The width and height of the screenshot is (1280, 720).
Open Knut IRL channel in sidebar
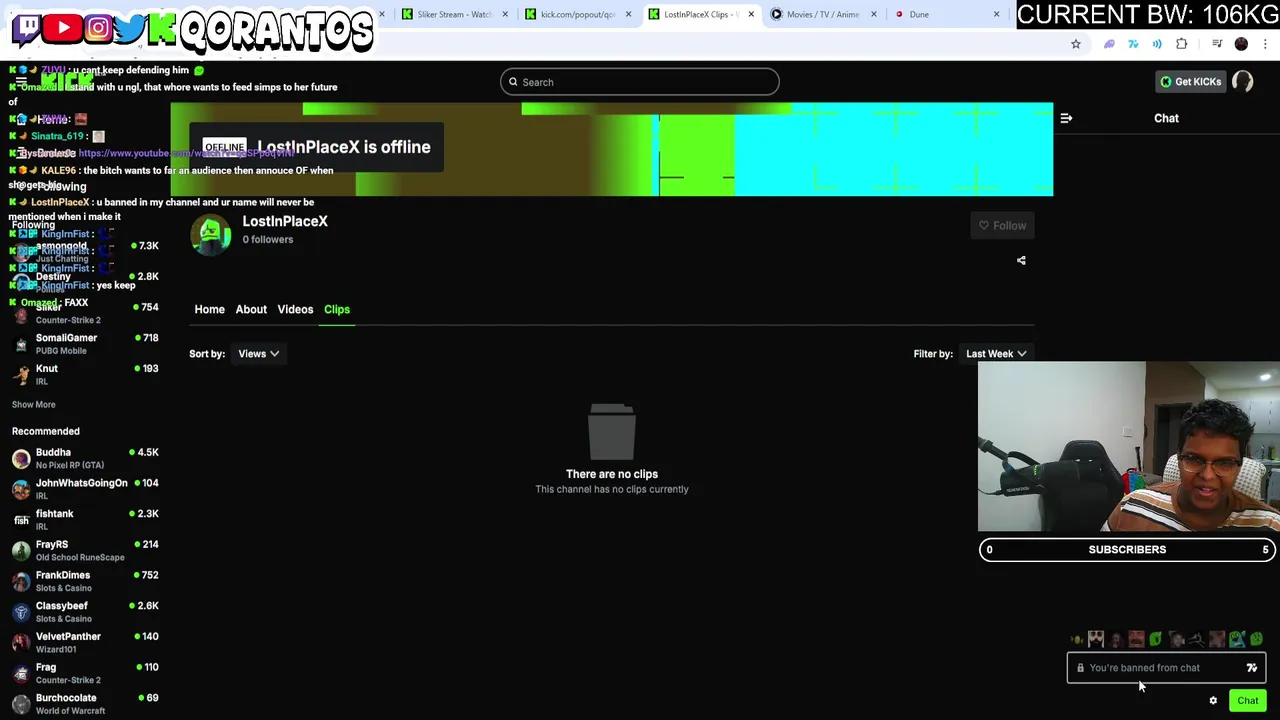[85, 374]
